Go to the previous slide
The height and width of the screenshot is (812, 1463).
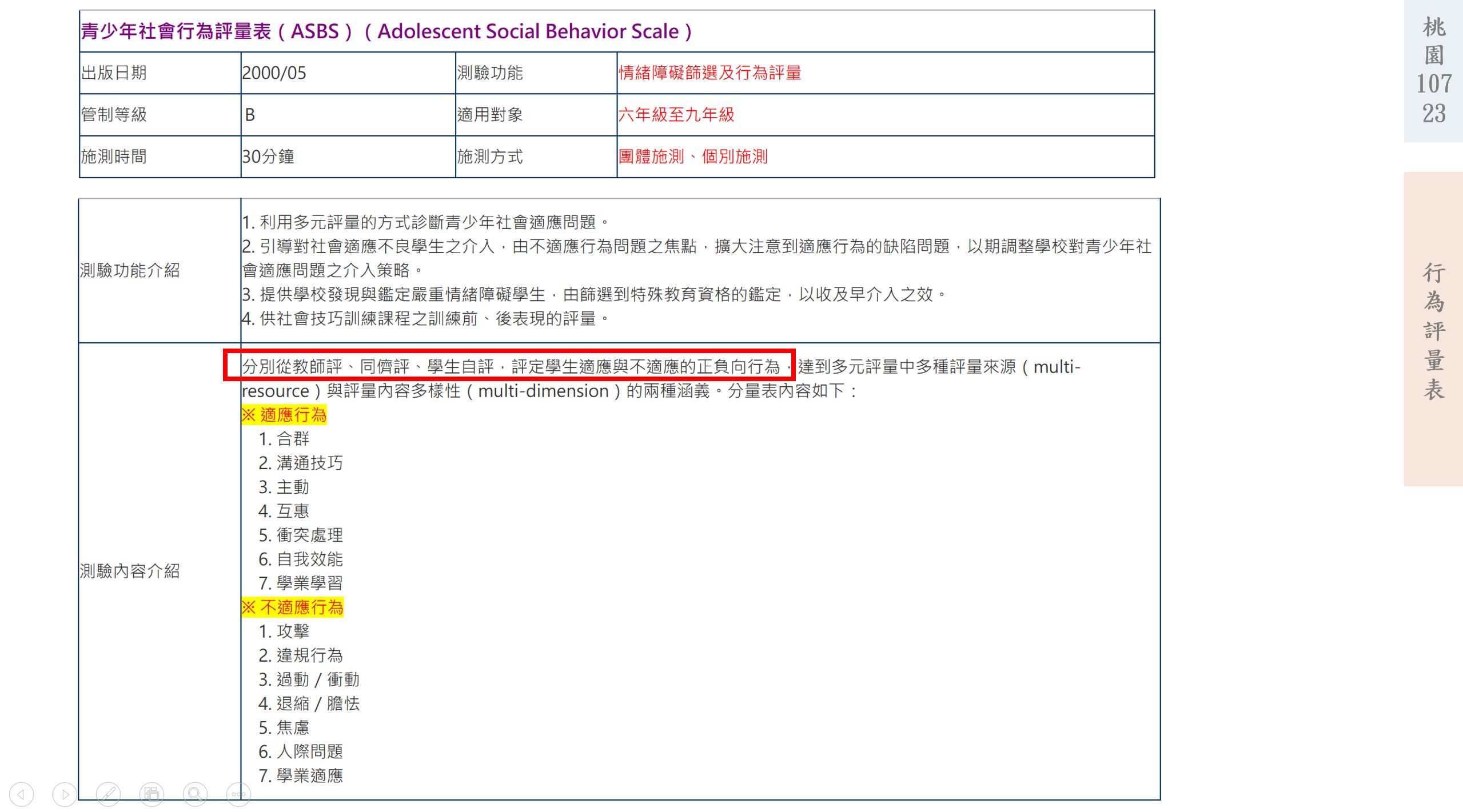coord(21,794)
